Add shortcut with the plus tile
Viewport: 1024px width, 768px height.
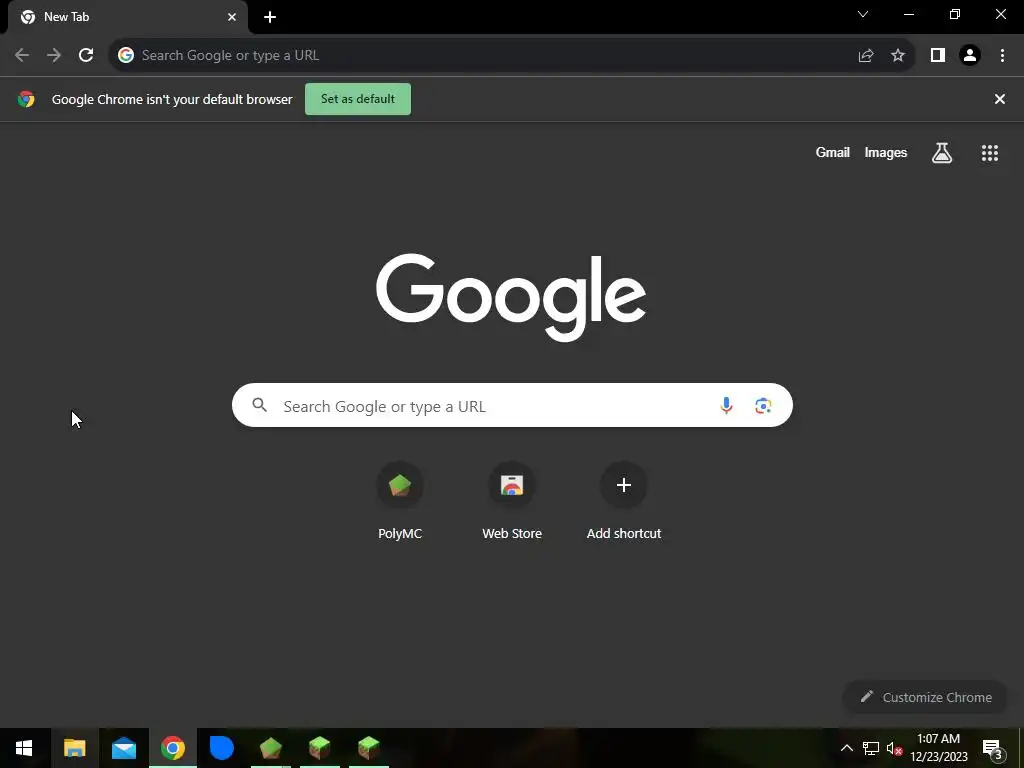pos(624,501)
